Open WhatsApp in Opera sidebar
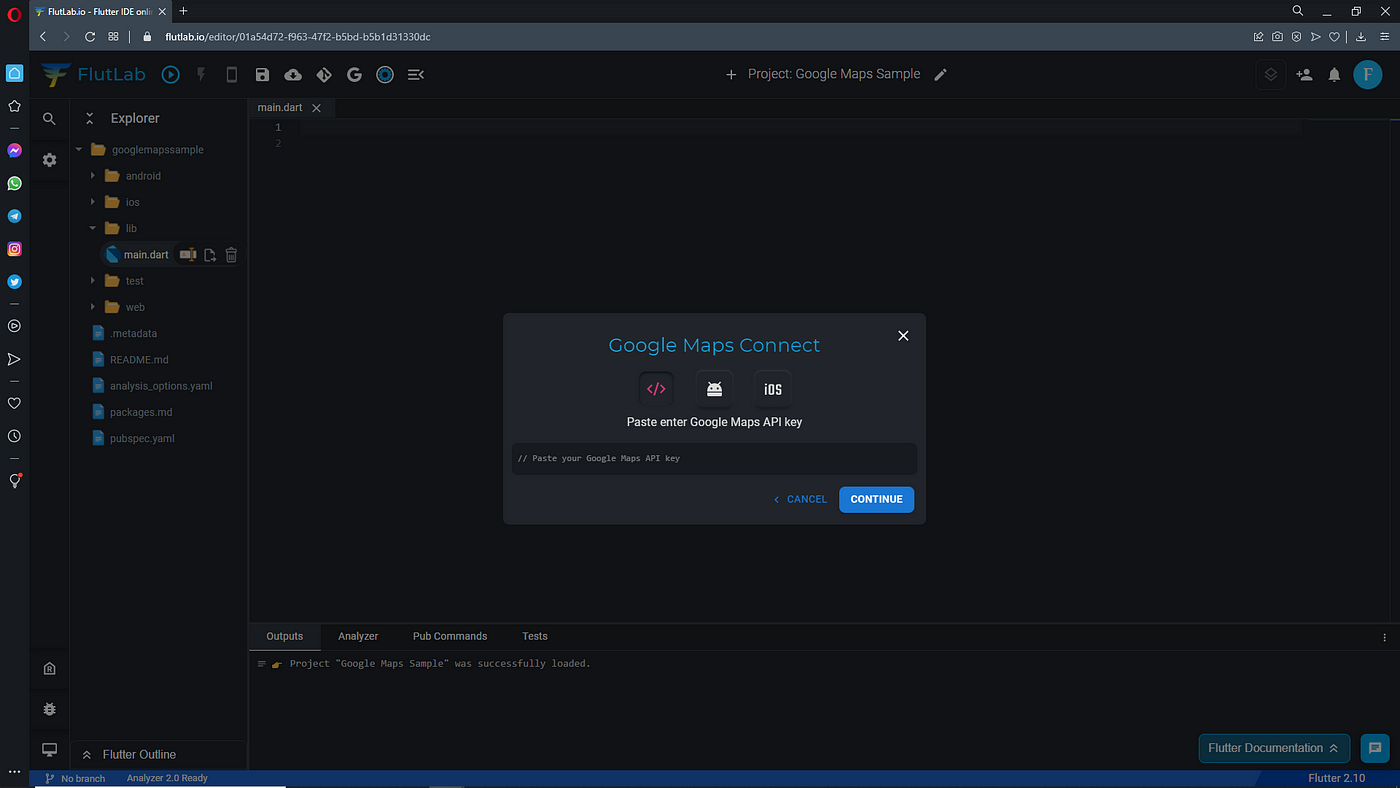Image resolution: width=1400 pixels, height=788 pixels. 14,183
